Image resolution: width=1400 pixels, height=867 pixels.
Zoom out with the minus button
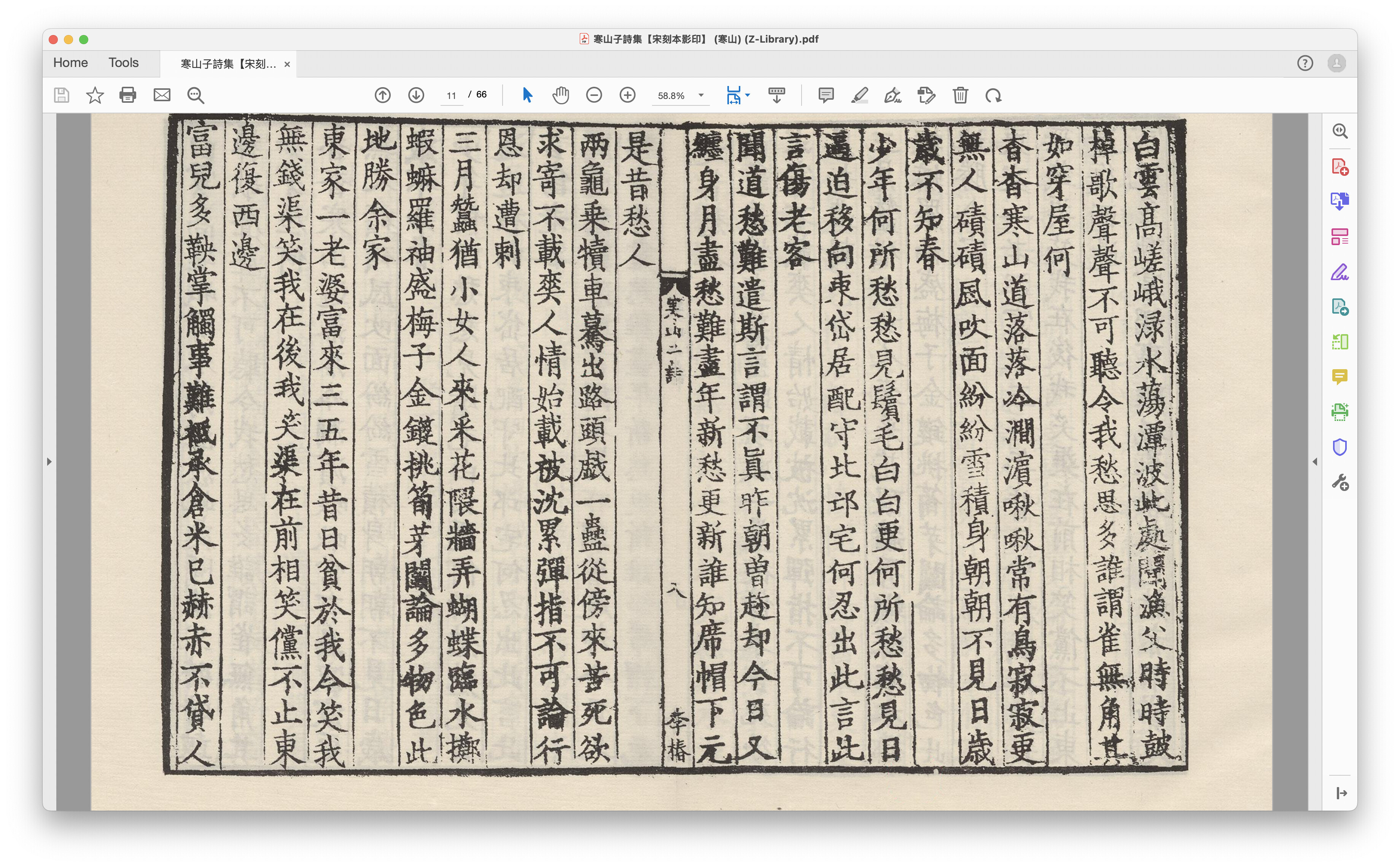(594, 95)
